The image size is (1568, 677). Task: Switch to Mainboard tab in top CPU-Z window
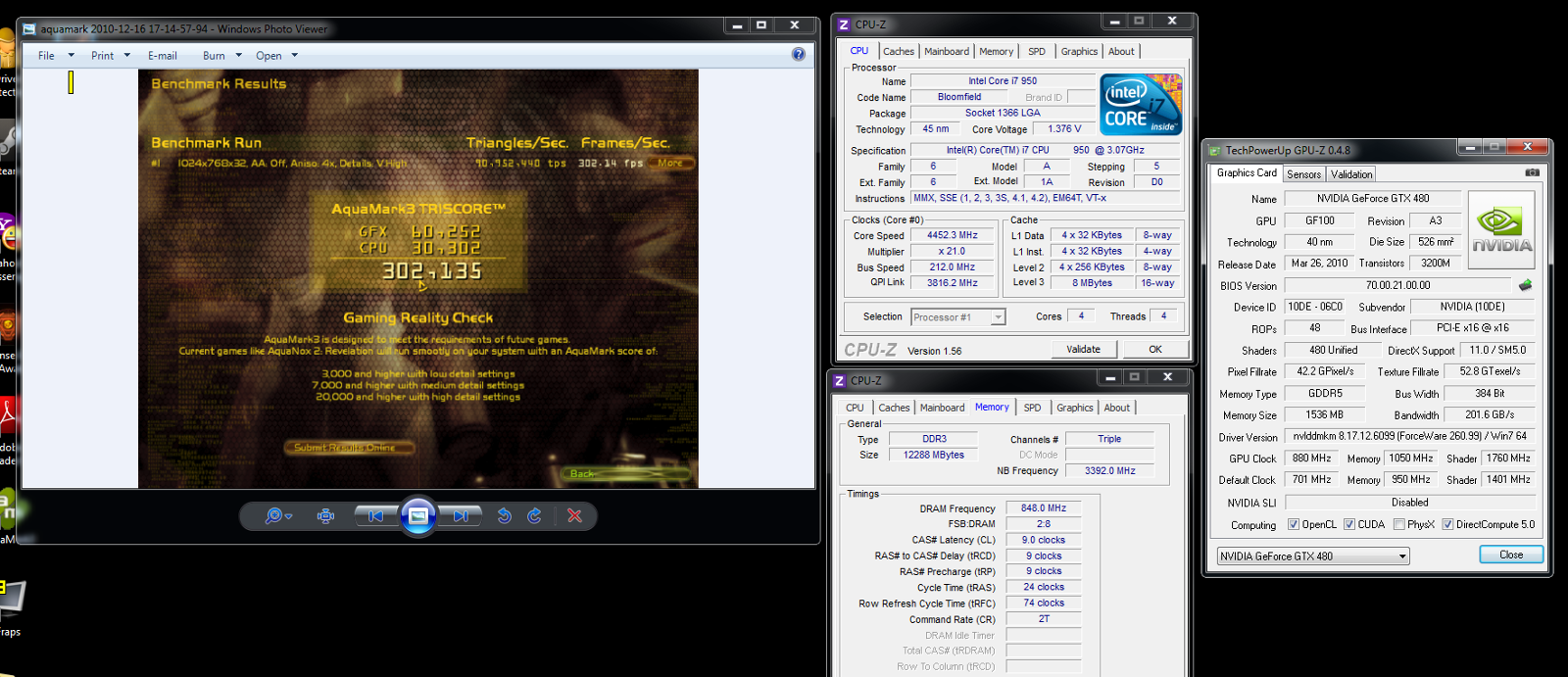pos(947,52)
